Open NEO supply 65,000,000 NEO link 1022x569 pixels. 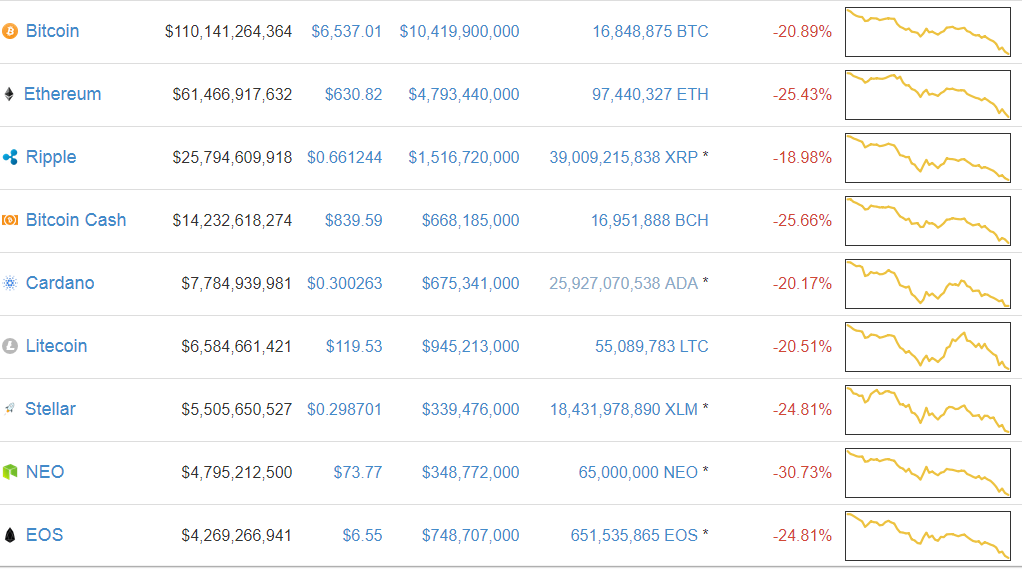click(638, 472)
